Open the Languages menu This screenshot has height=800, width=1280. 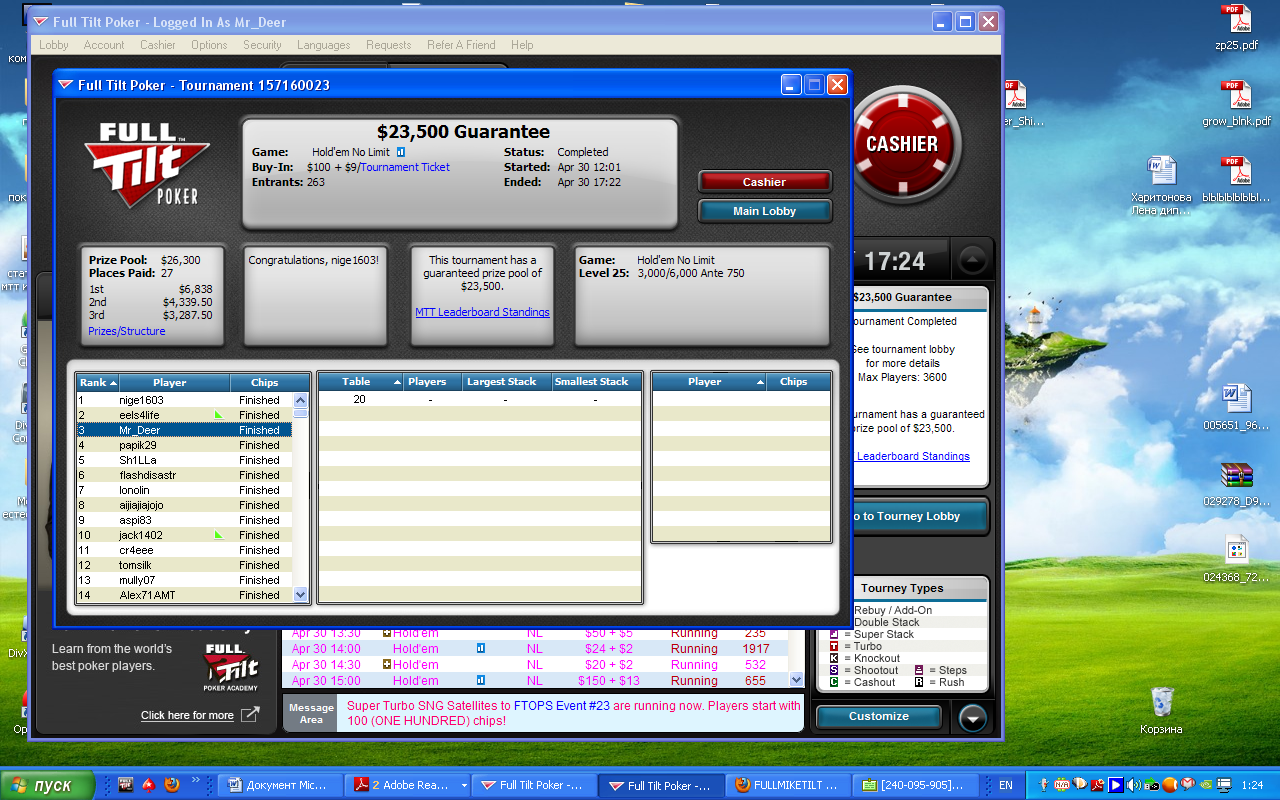tap(324, 45)
